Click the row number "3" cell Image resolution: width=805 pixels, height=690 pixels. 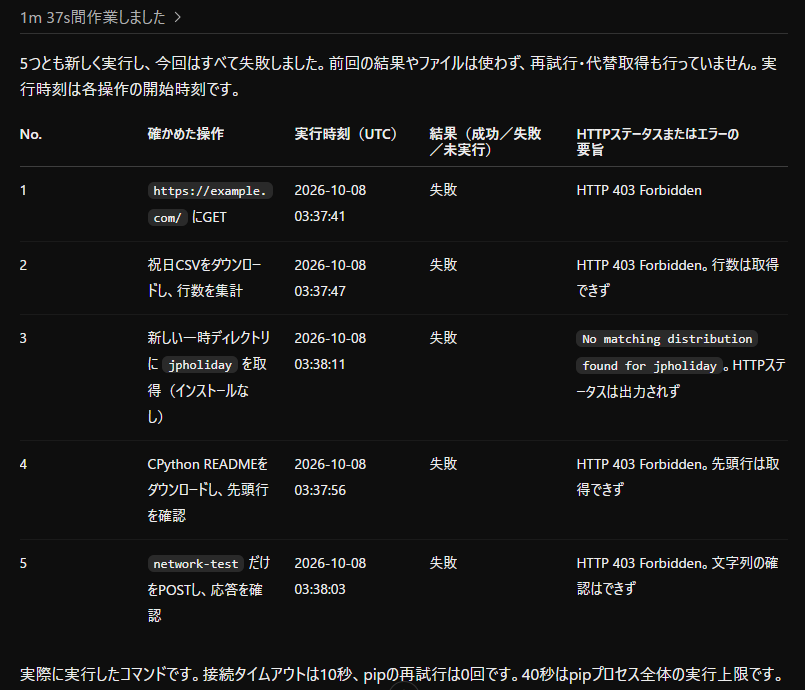[23, 338]
